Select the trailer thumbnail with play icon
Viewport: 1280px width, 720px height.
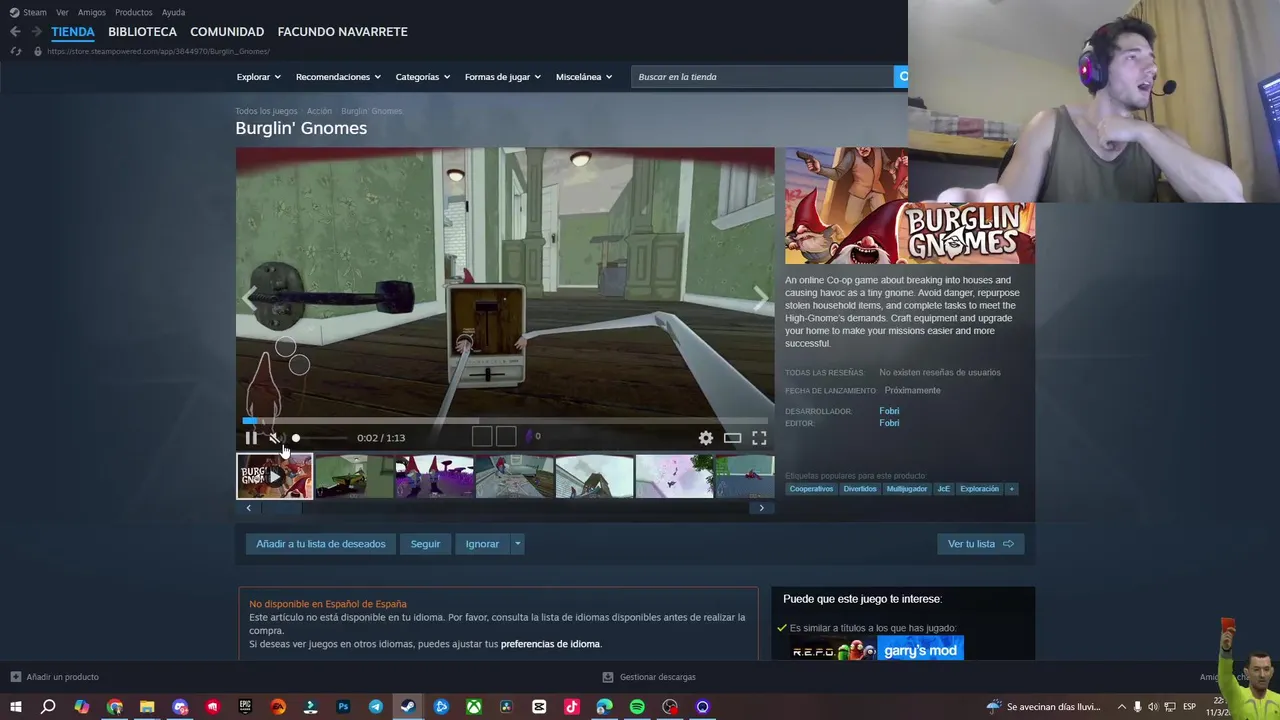click(x=274, y=476)
